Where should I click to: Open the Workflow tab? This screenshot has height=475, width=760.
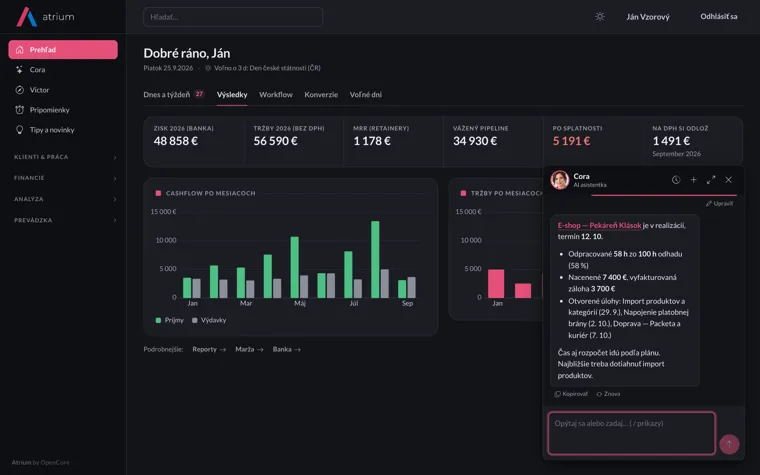276,95
